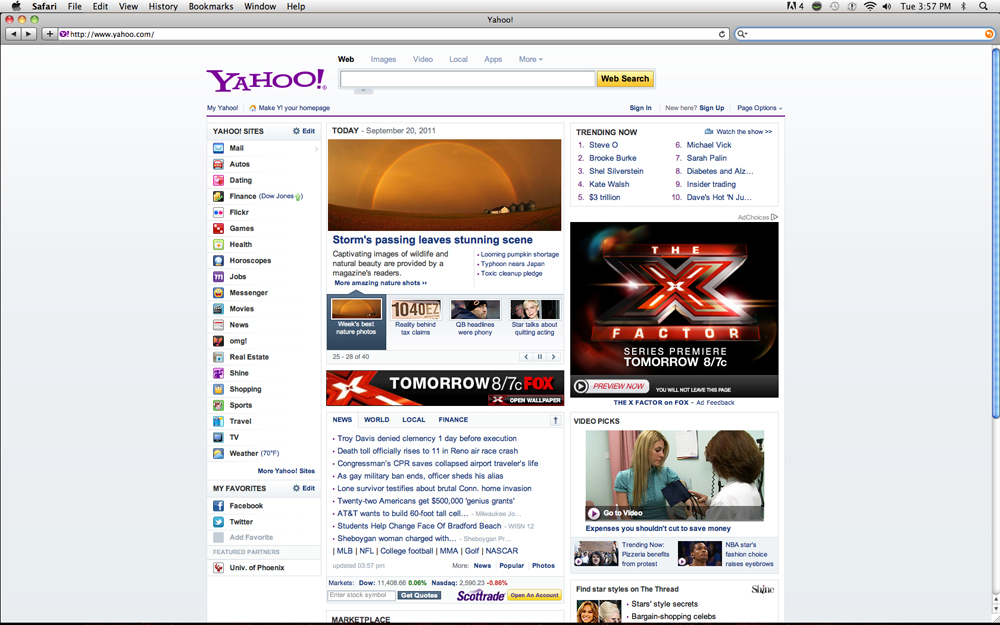The height and width of the screenshot is (625, 1000).
Task: Click Safari's reload page icon
Action: [x=722, y=34]
